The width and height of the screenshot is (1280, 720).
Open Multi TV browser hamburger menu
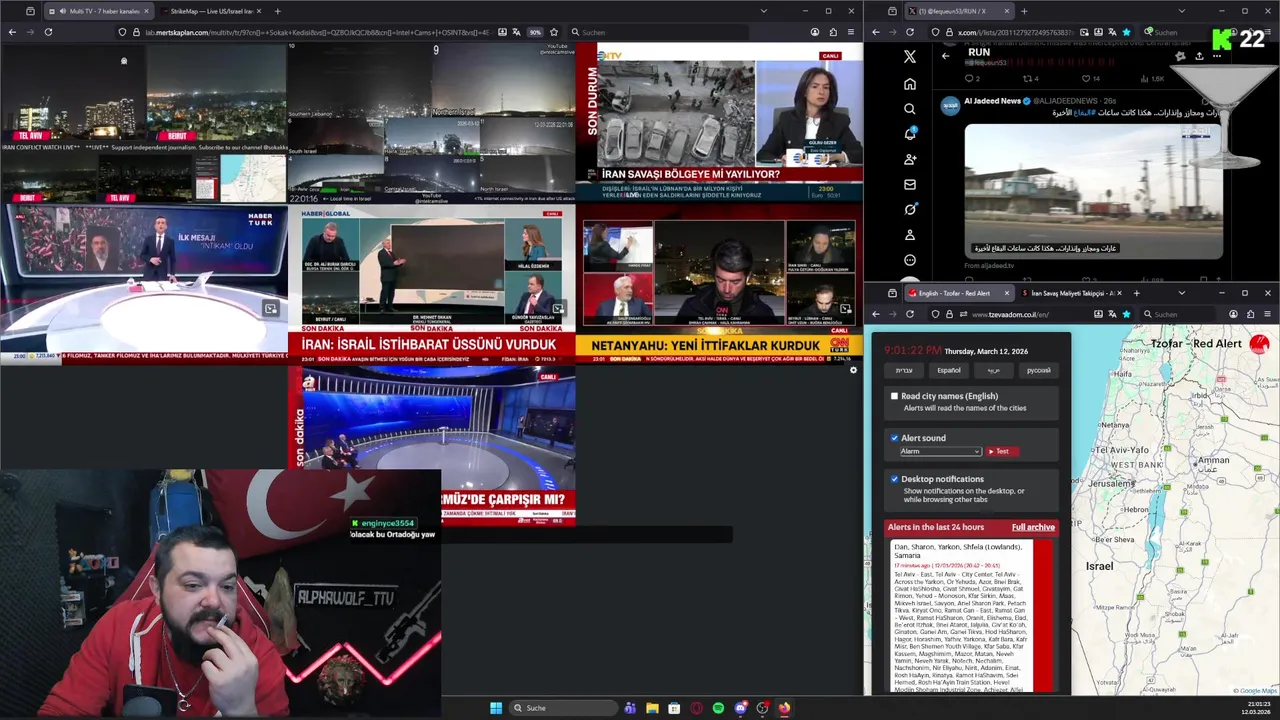(850, 32)
